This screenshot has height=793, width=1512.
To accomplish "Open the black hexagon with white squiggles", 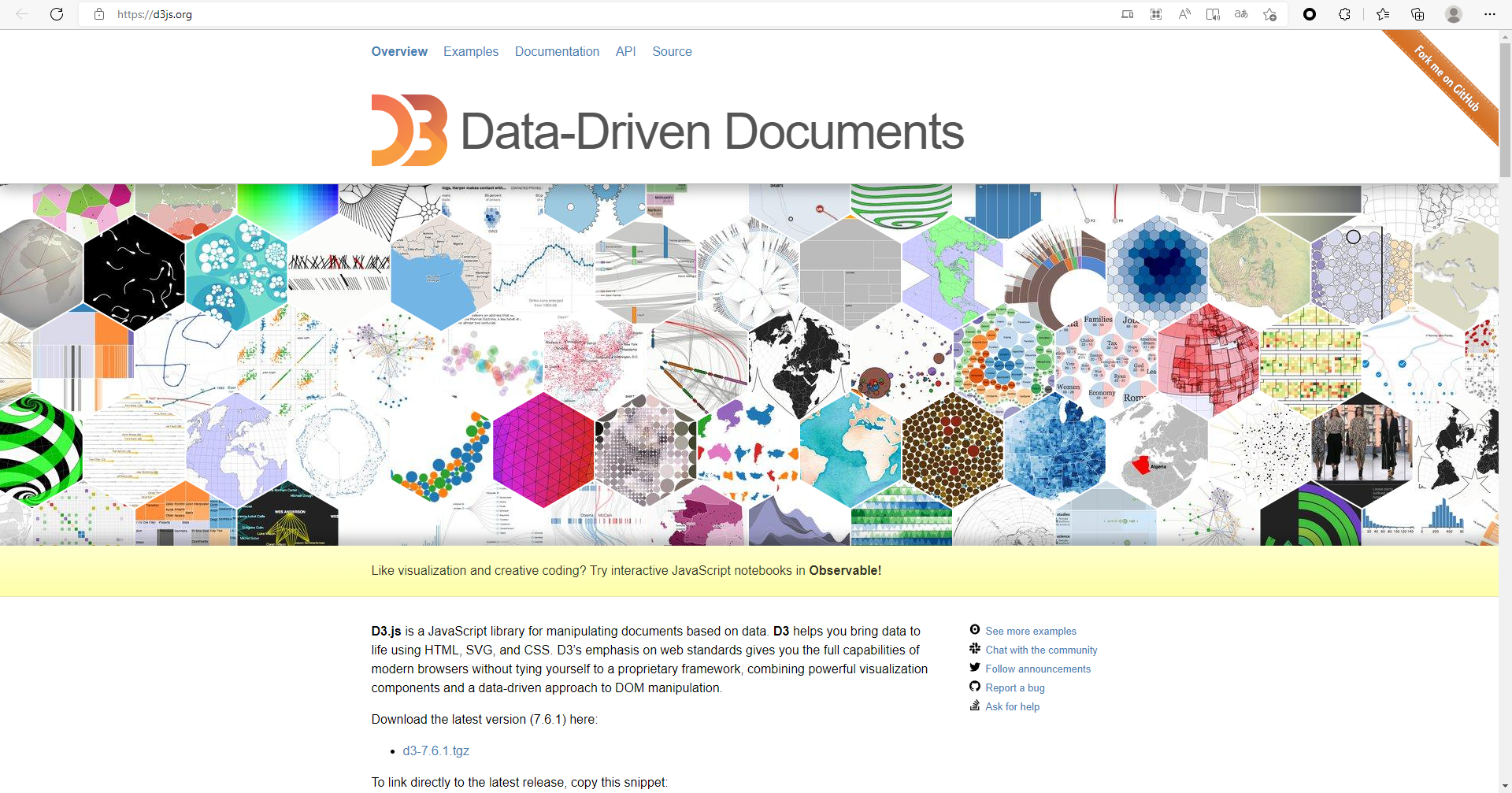I will [x=134, y=272].
